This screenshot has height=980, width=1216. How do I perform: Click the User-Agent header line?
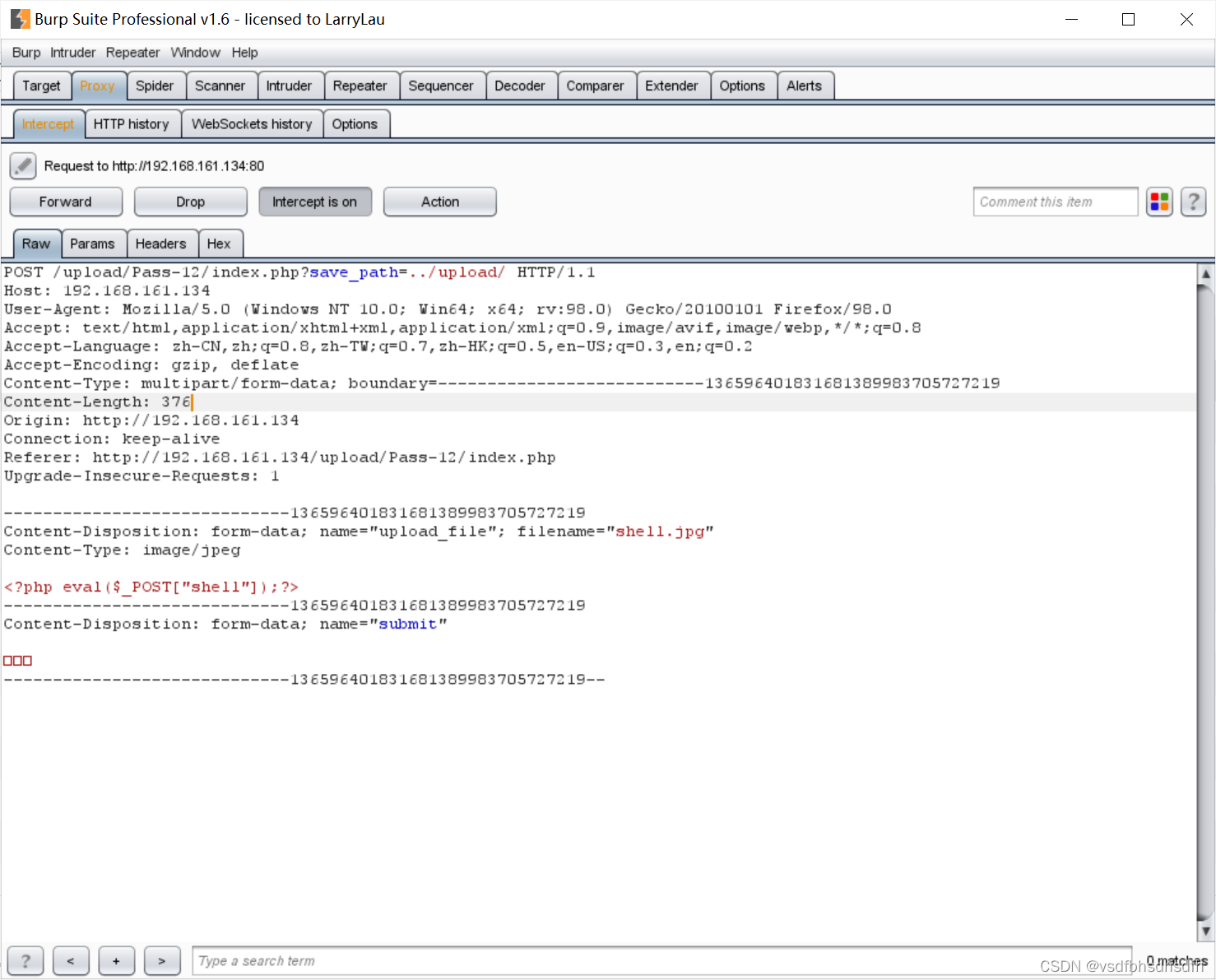tap(448, 309)
